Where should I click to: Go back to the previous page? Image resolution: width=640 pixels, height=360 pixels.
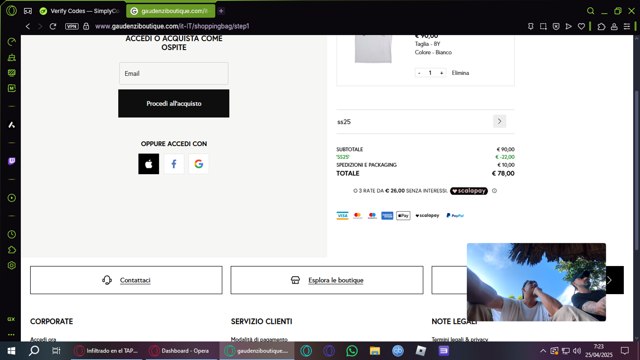tap(27, 27)
